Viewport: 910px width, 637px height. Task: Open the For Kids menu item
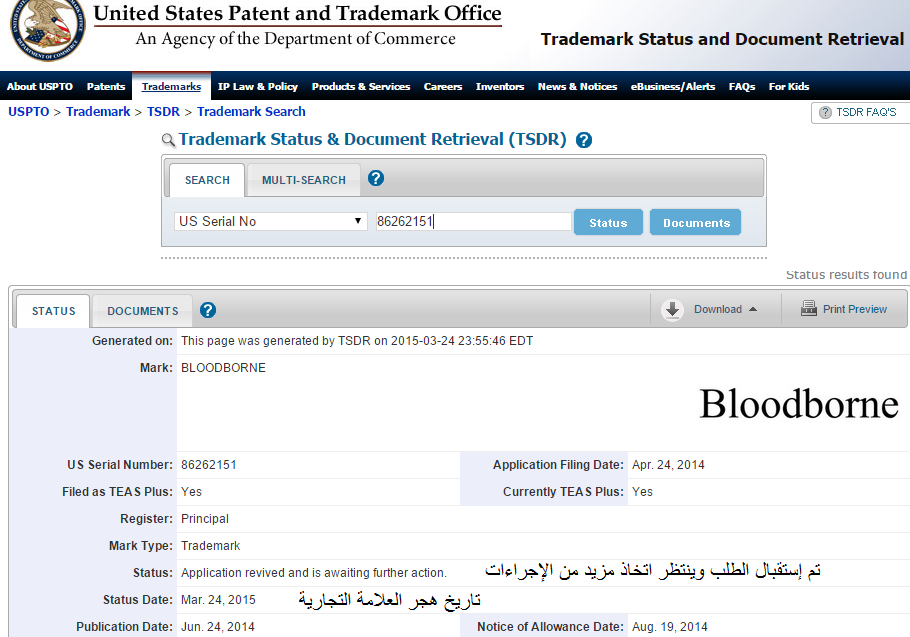[789, 86]
